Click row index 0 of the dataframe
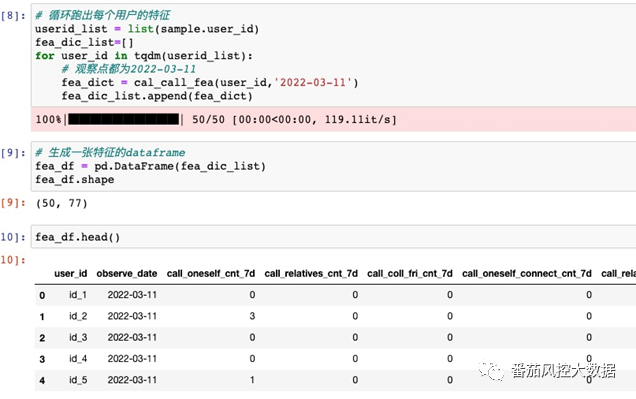The height and width of the screenshot is (399, 636). click(x=42, y=295)
